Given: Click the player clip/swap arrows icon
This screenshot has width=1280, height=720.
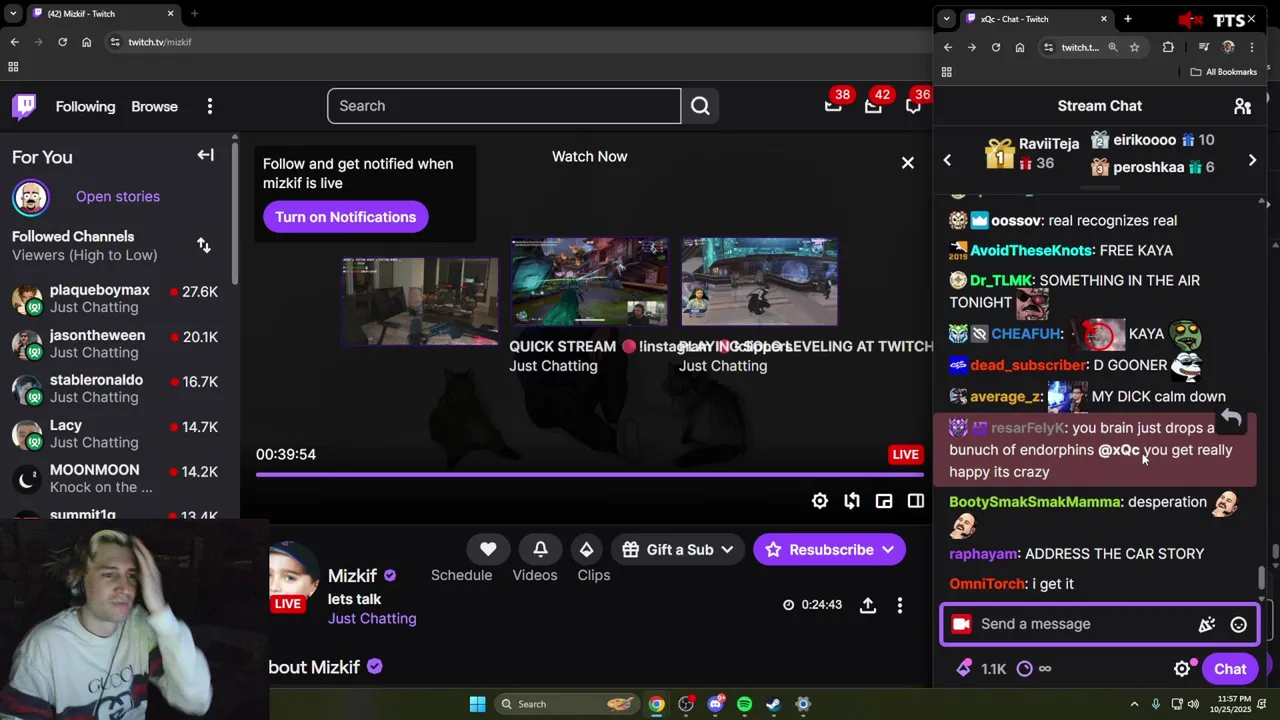Looking at the screenshot, I should (852, 501).
